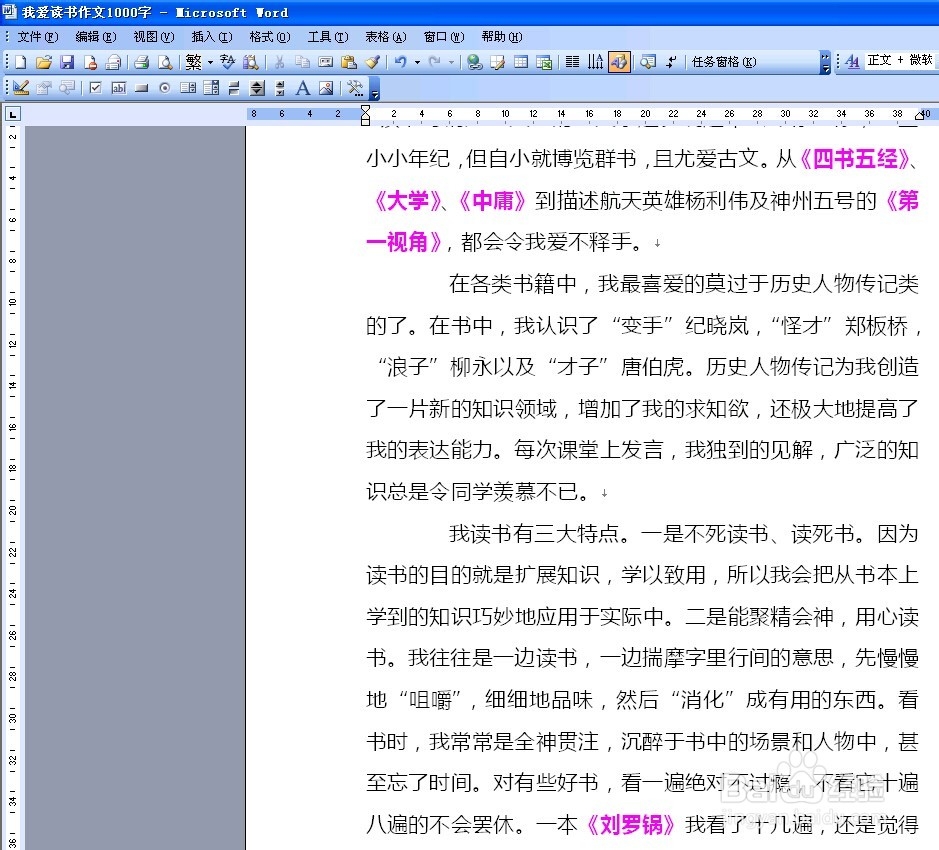Open the 窗口(W) menu
Screen dimensions: 939x850
point(444,37)
